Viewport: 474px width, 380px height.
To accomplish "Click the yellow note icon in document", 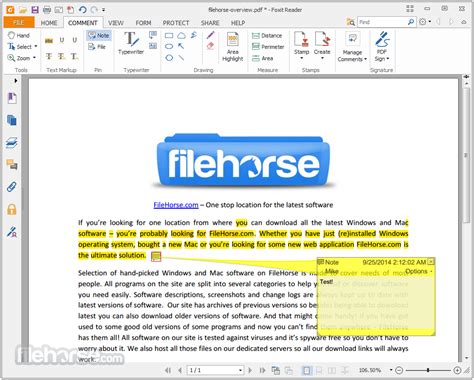I will (x=156, y=256).
